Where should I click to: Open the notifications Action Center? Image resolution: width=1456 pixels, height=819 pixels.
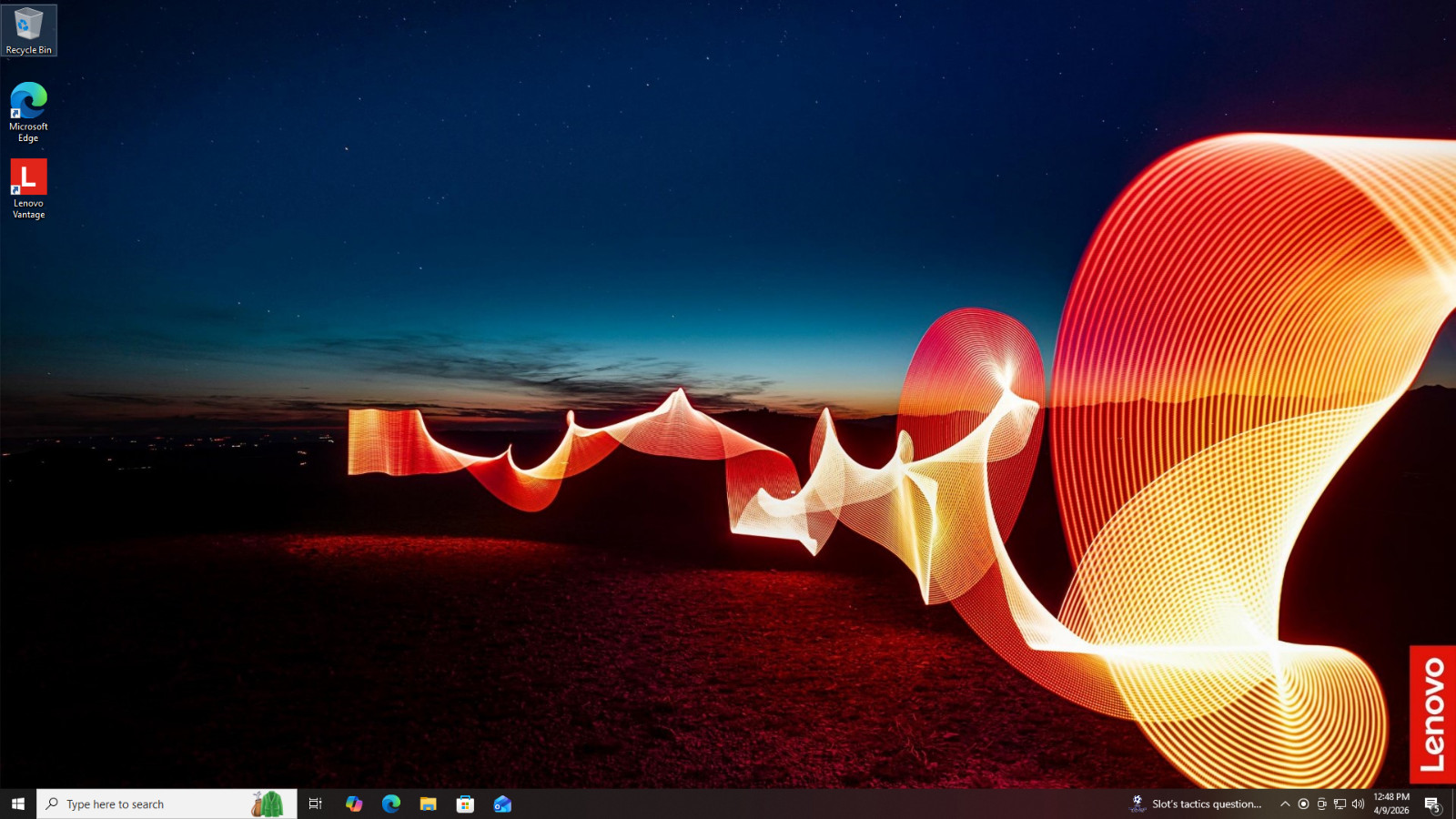(1432, 804)
